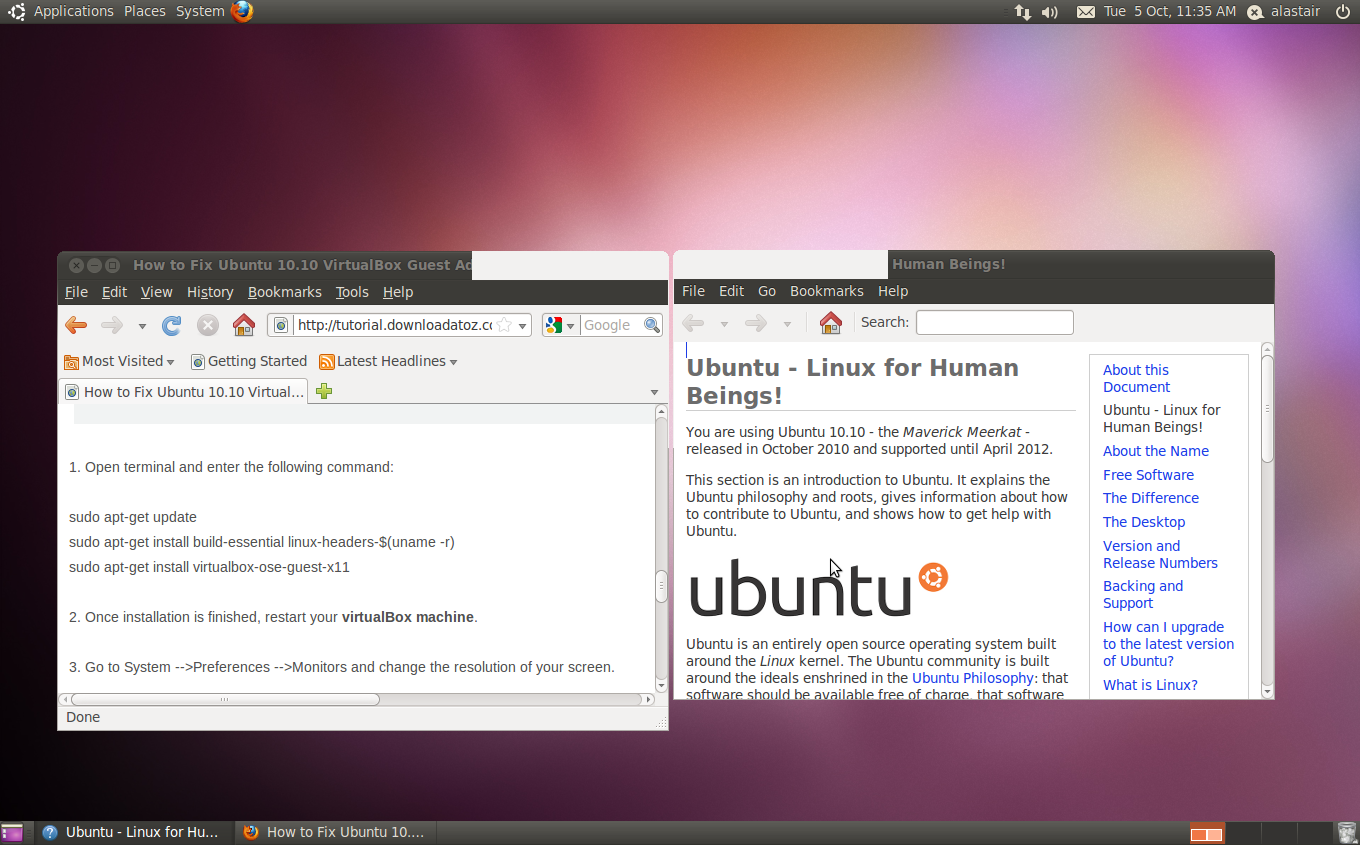Go to Firefox home page icon
Viewport: 1360px width, 845px height.
(x=244, y=325)
